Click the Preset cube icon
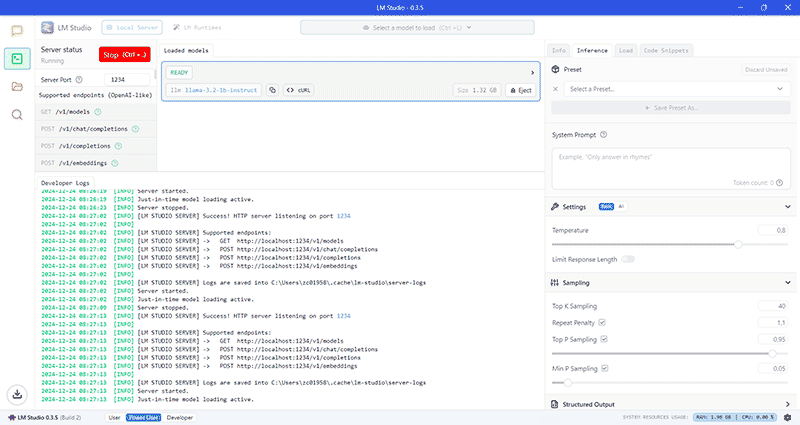 click(556, 69)
